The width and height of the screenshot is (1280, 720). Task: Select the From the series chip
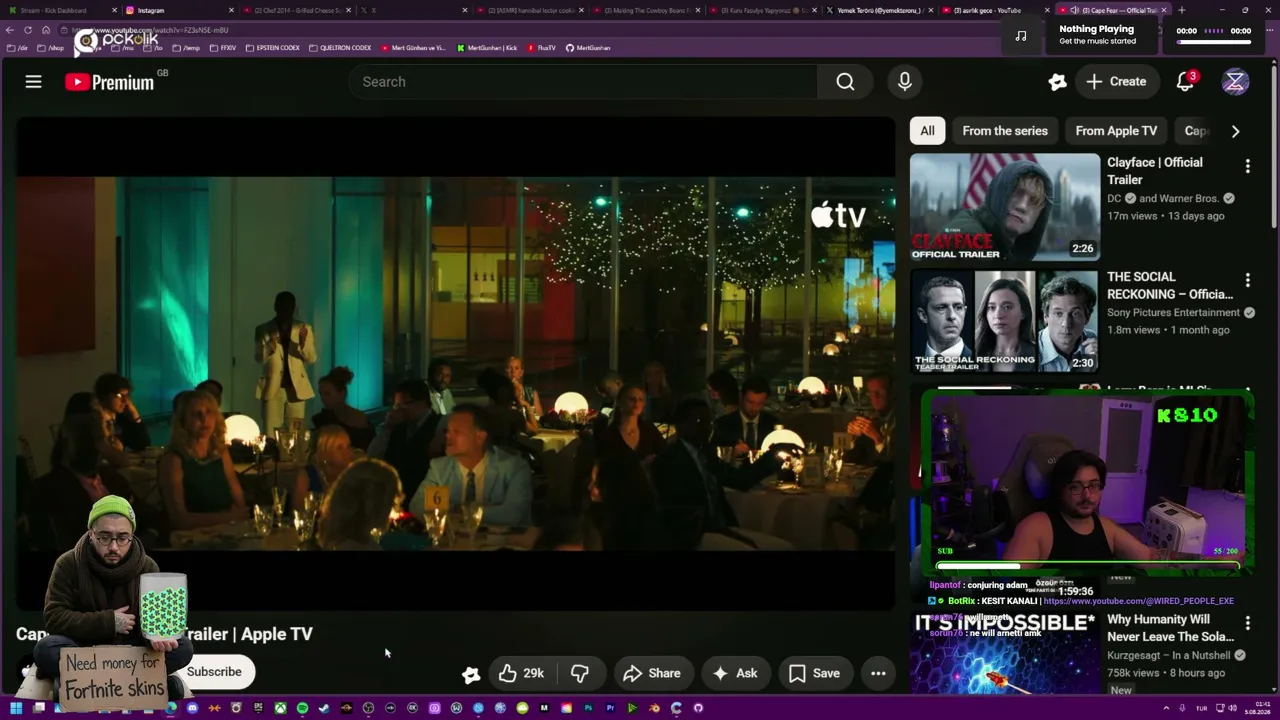click(x=1005, y=131)
